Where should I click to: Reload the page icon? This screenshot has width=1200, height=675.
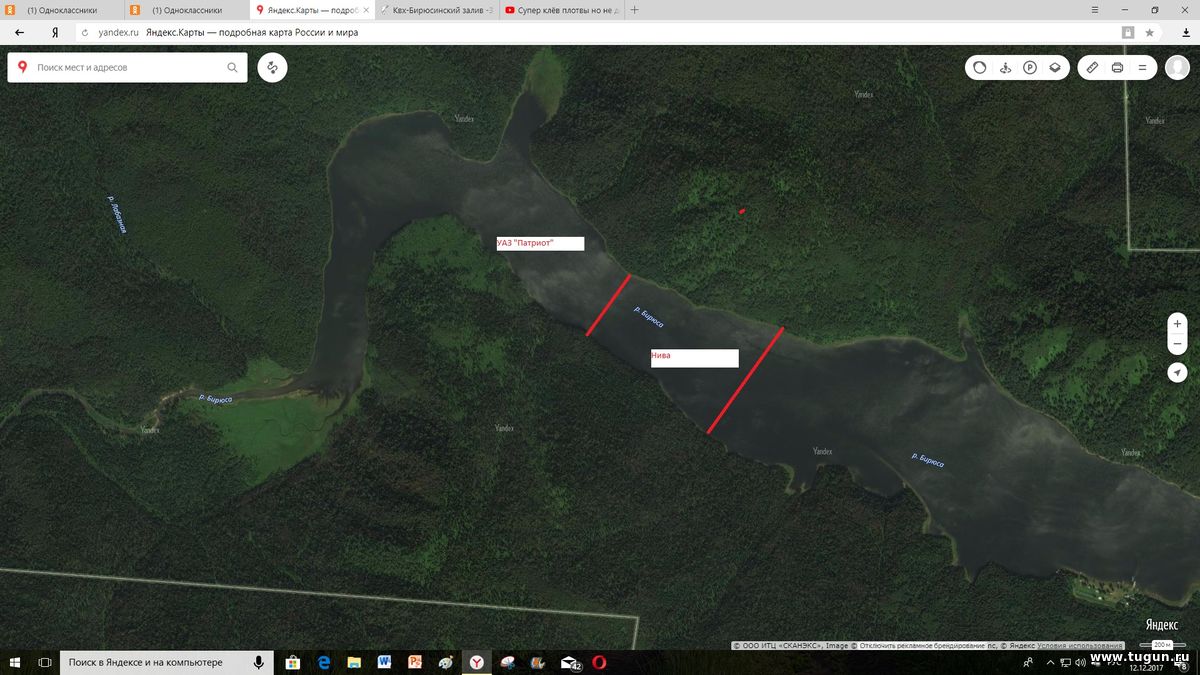85,32
